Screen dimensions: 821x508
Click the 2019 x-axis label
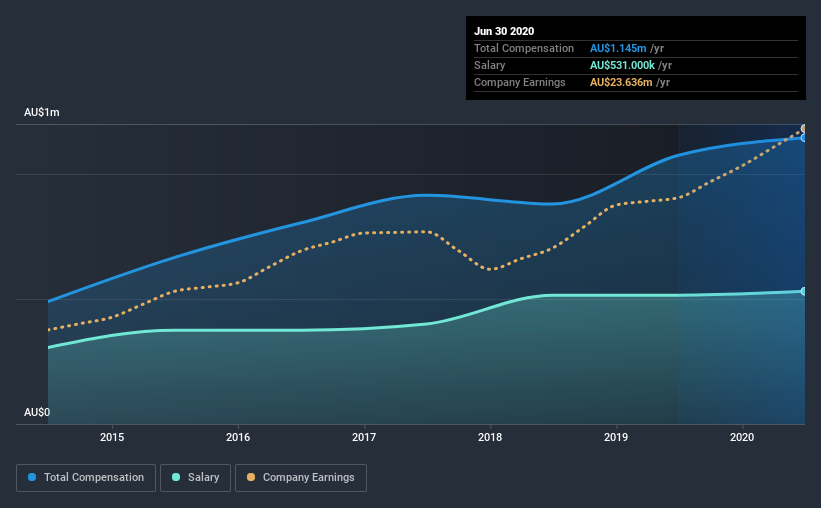click(616, 437)
